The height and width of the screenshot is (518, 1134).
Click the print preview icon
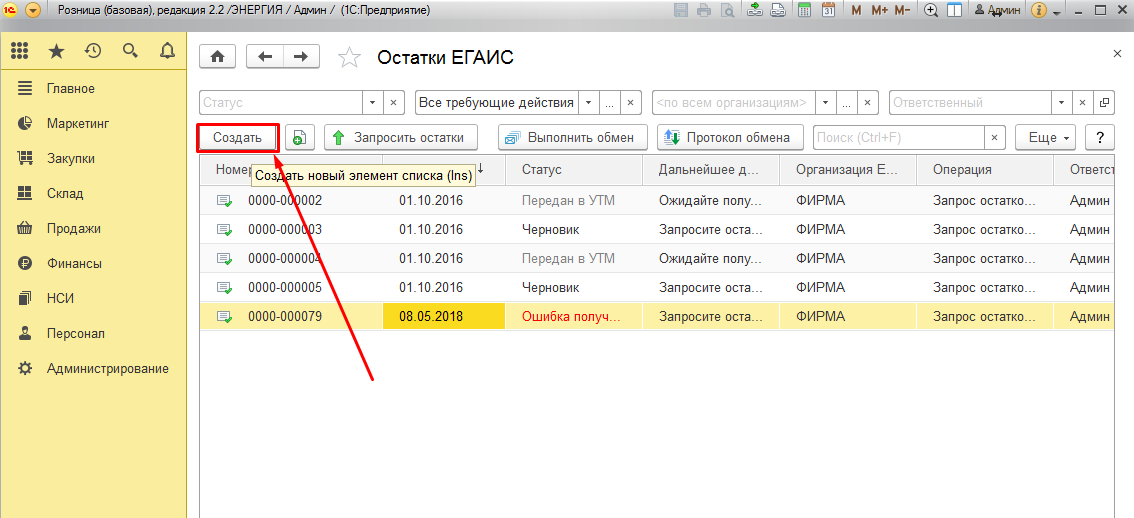727,10
